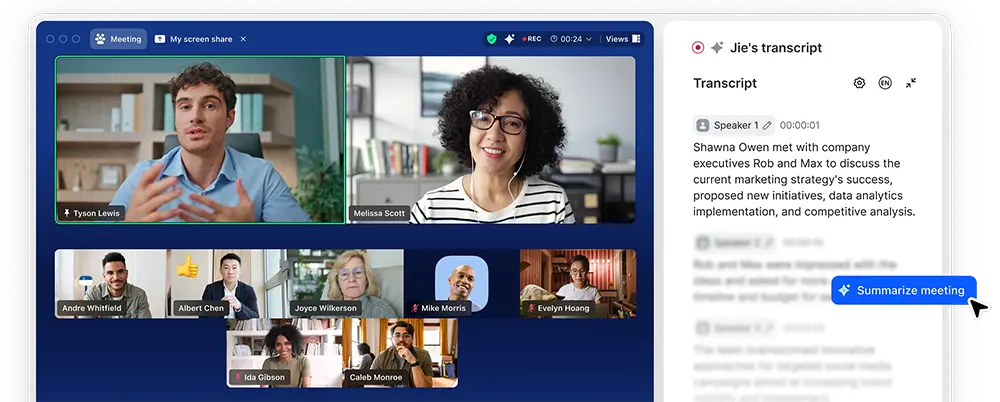Screen dimensions: 1000x402
Task: Open the Views layout menu
Action: [x=622, y=39]
